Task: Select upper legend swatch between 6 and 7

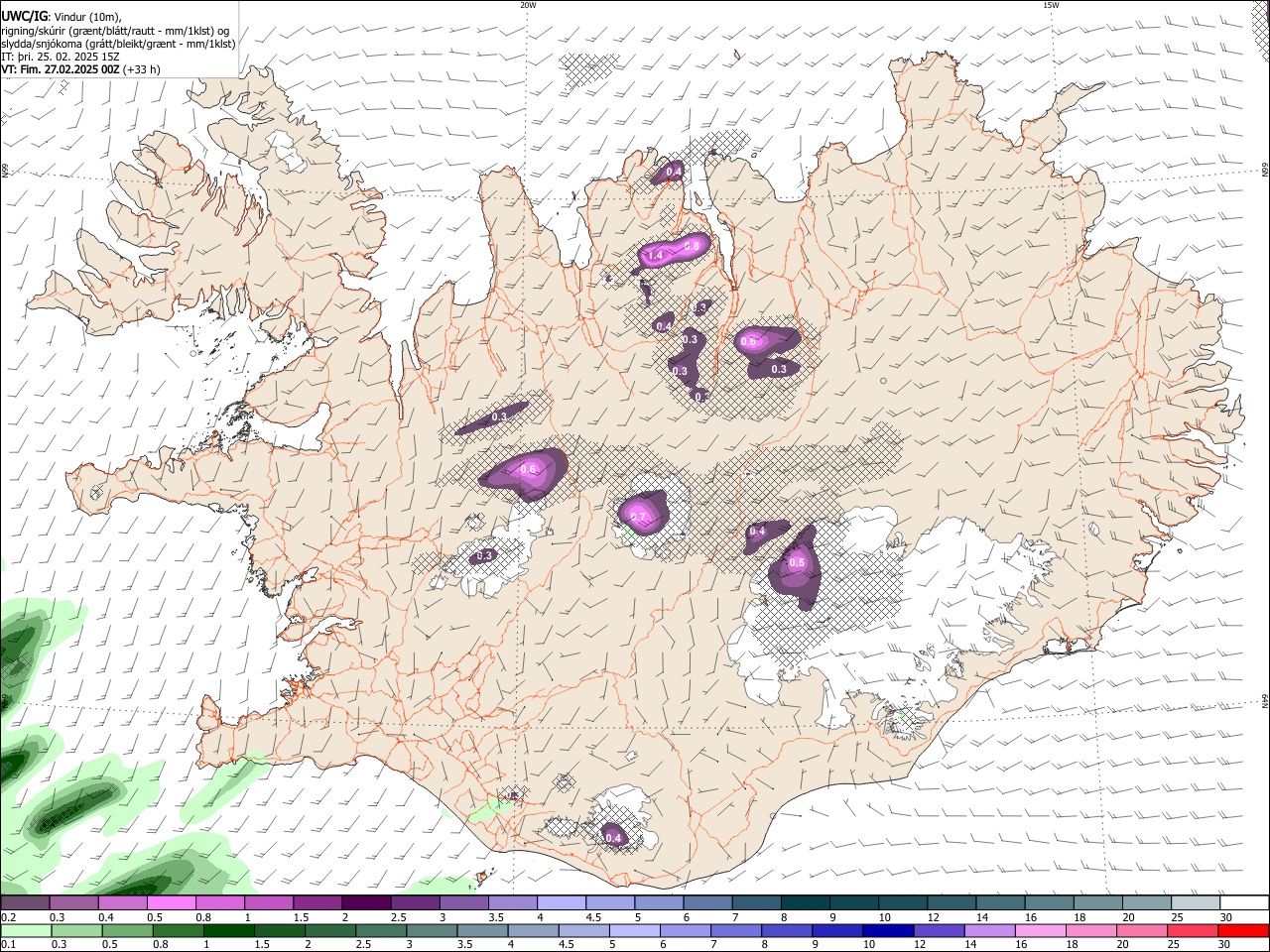Action: 708,902
